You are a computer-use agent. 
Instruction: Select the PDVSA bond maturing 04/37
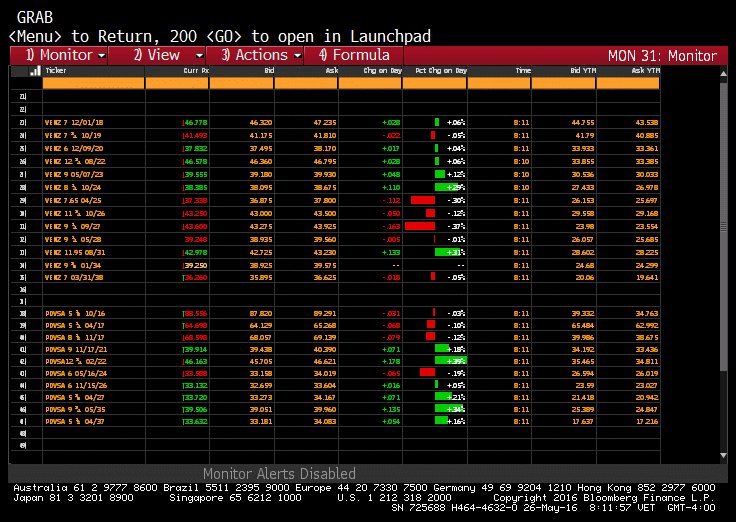click(75, 422)
